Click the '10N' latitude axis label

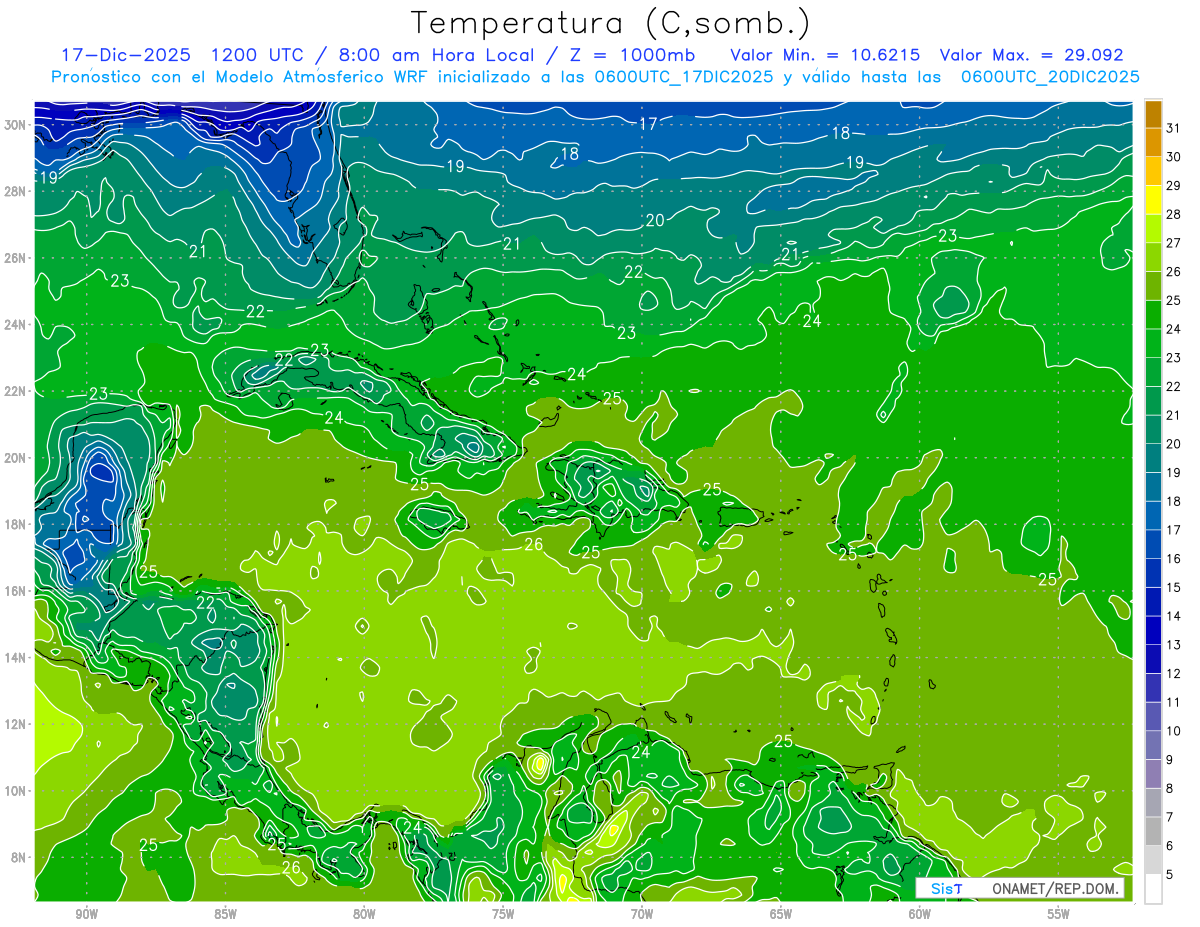coord(17,791)
